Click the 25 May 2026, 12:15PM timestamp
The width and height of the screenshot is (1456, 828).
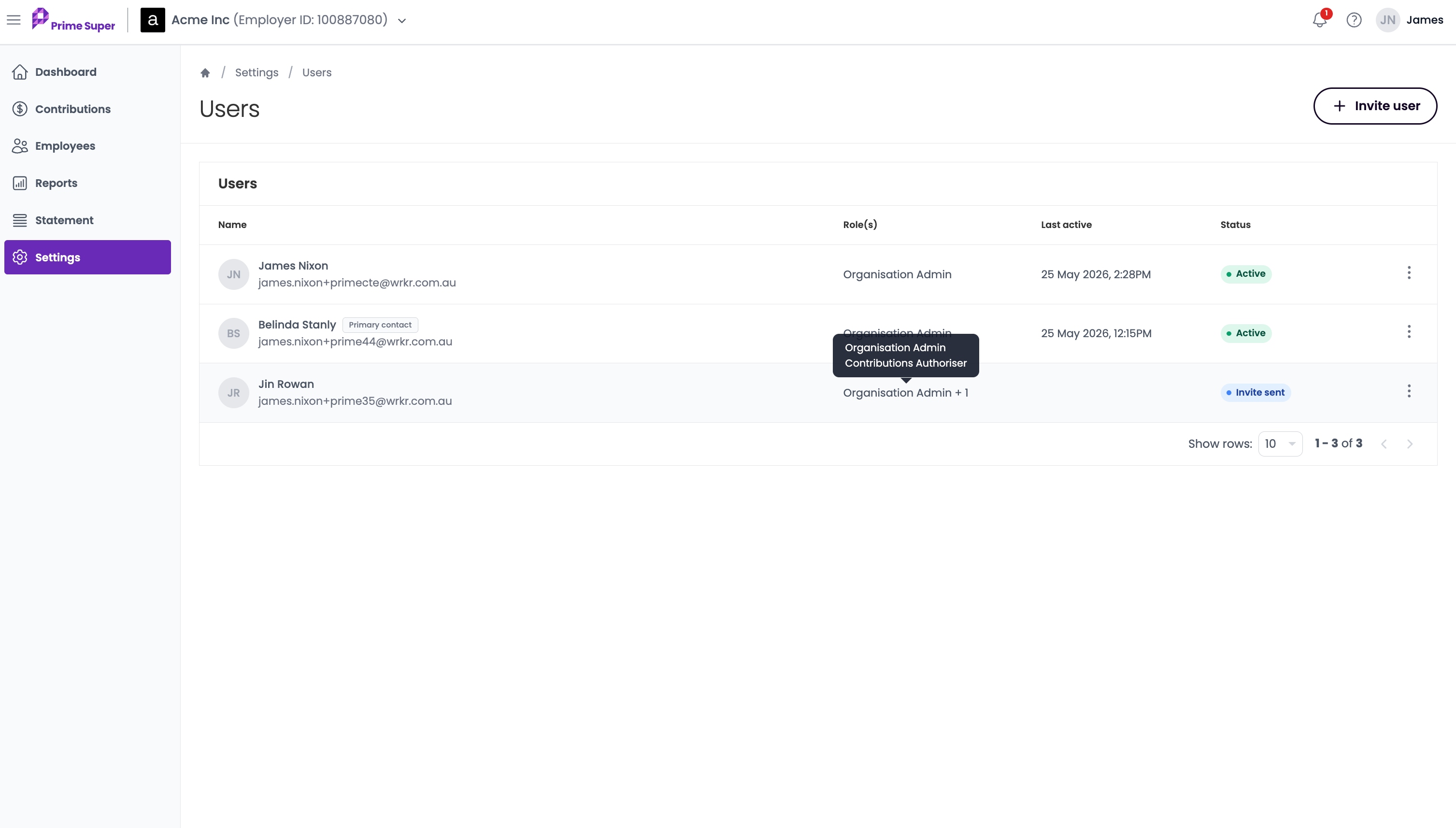coord(1096,333)
